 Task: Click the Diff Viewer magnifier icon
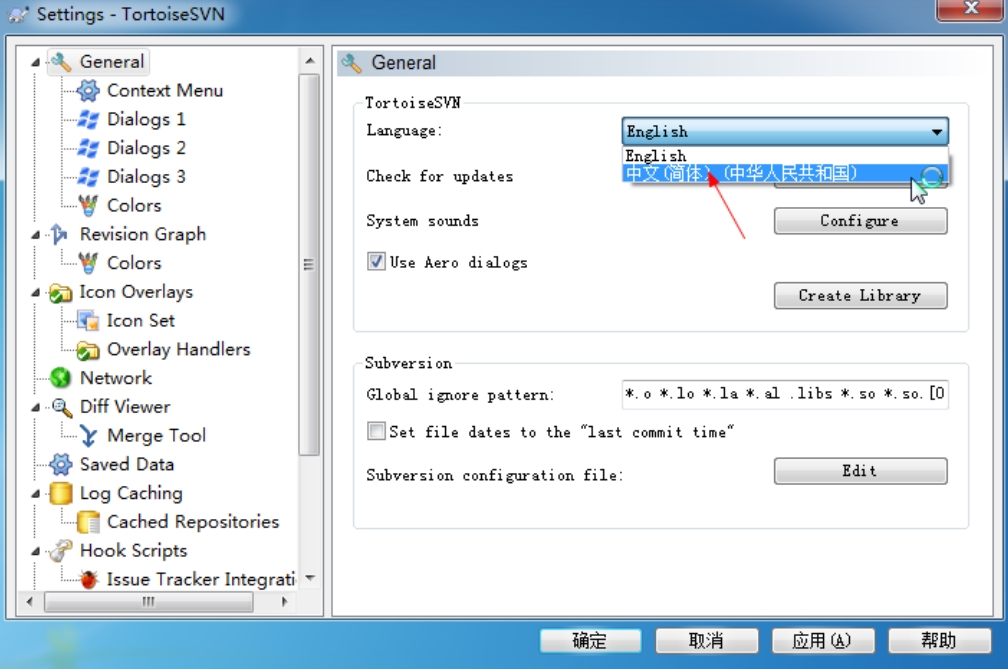(61, 407)
